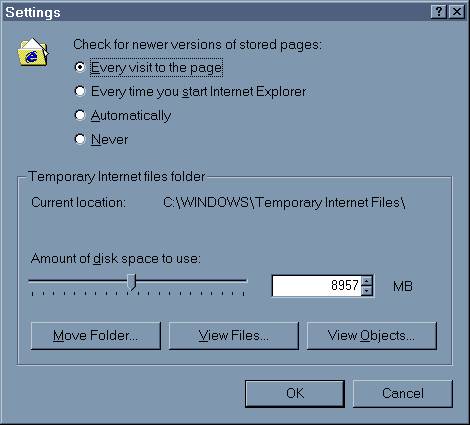Open the Move Folder dialog
Image resolution: width=470 pixels, height=425 pixels.
tap(96, 336)
